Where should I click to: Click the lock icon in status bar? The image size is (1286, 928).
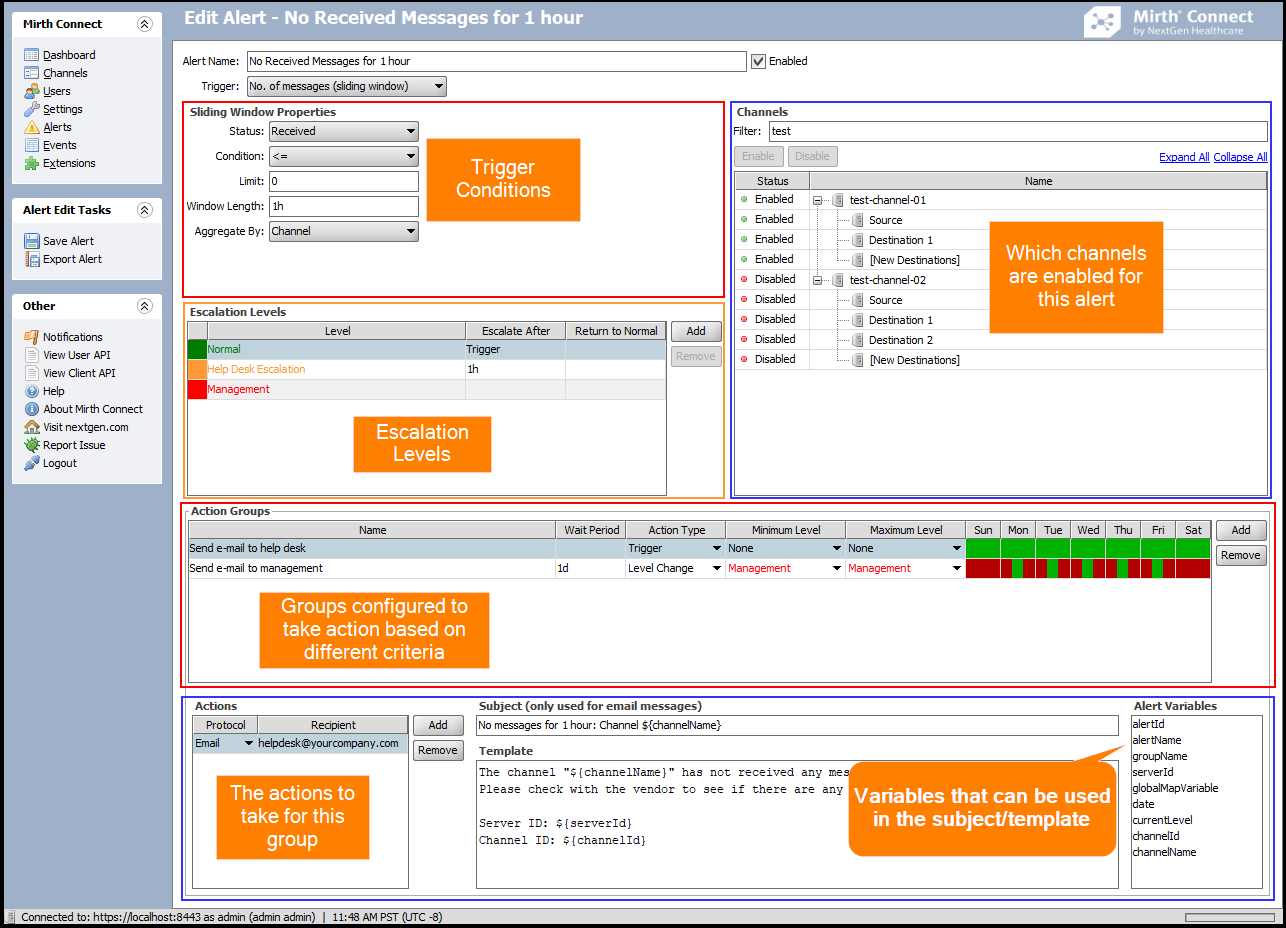tap(12, 916)
